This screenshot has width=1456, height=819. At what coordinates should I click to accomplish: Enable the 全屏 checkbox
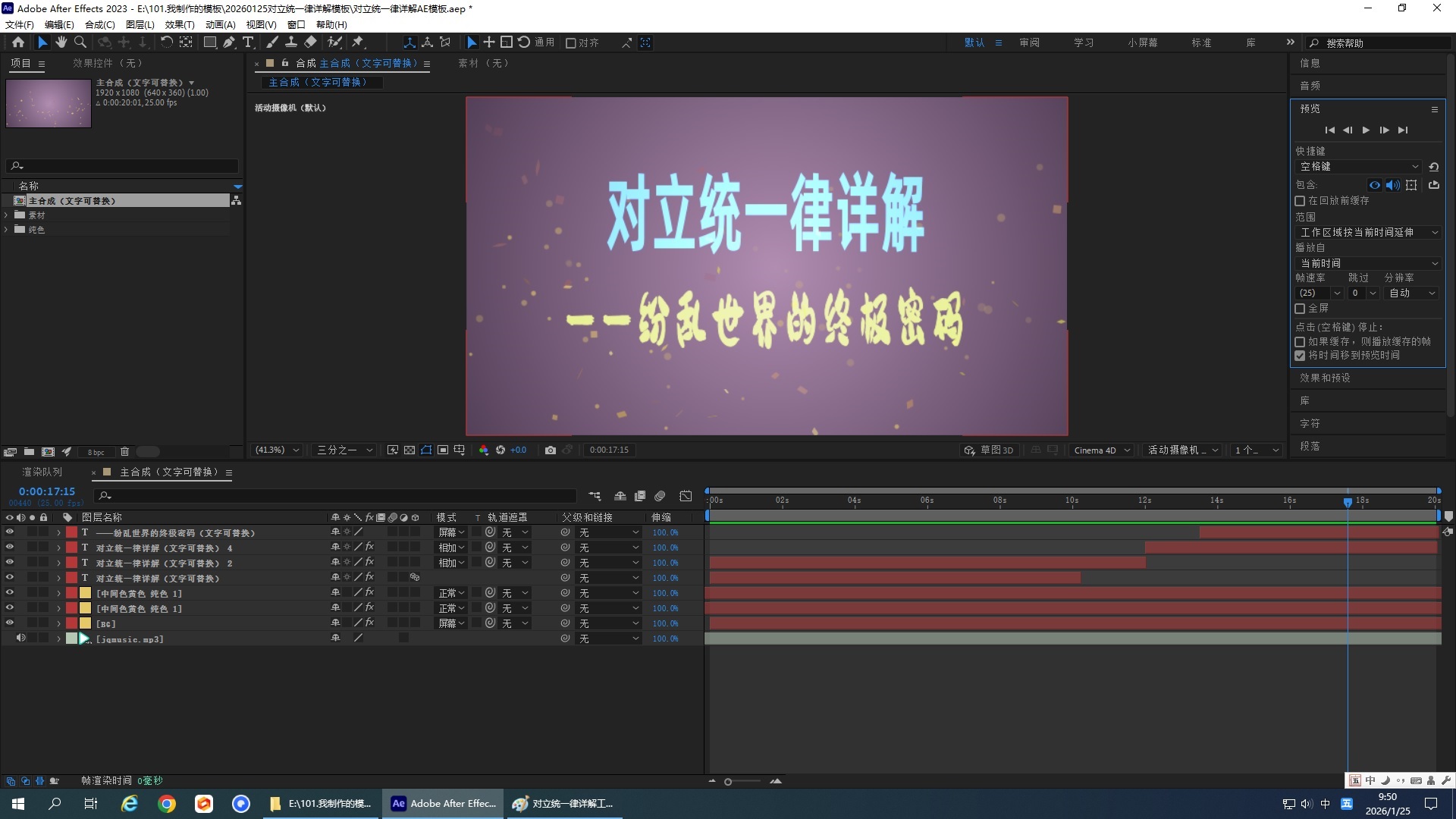point(1300,309)
